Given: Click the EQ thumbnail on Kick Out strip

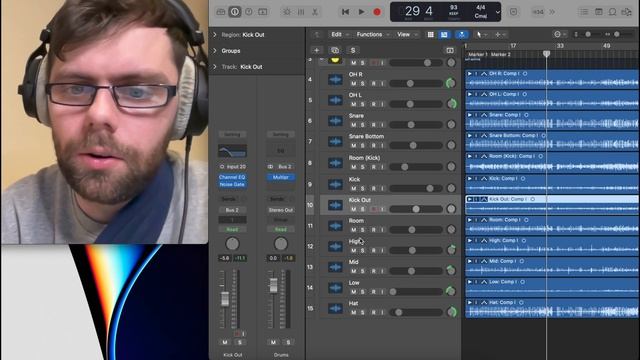Looking at the screenshot, I should click(232, 151).
